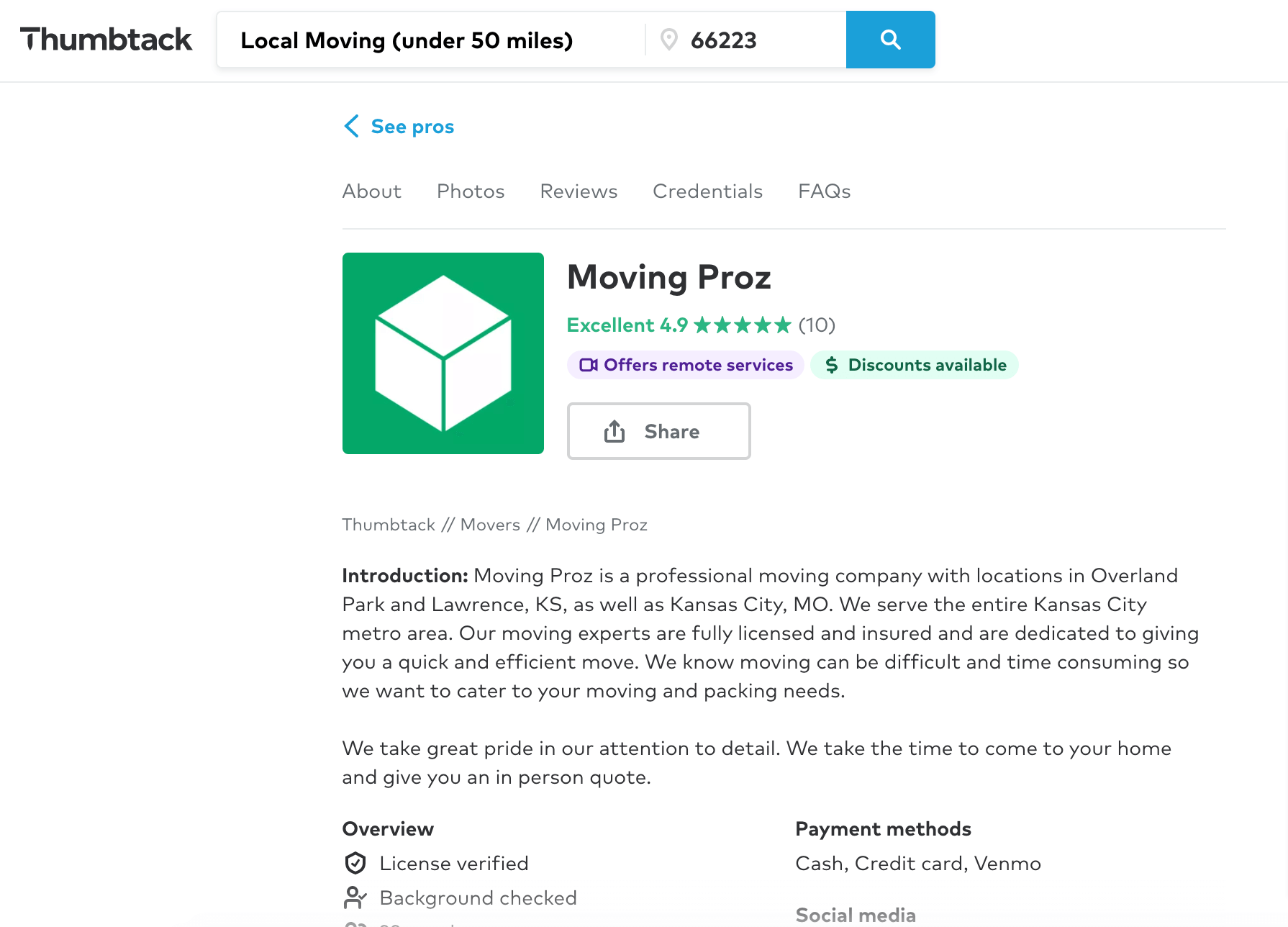Switch to the Reviews tab
1288x927 pixels.
578,191
